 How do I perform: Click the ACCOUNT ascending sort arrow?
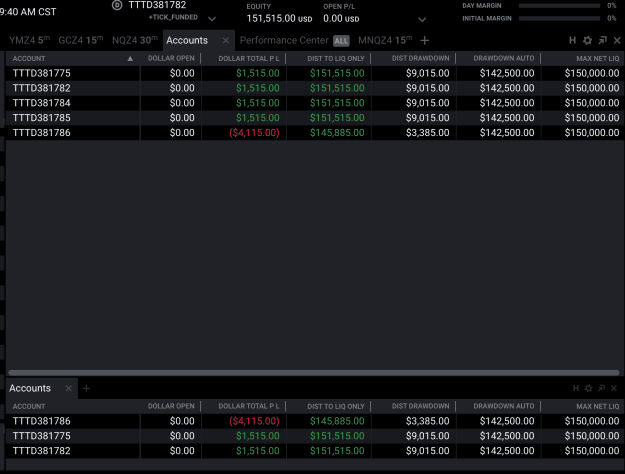[130, 59]
